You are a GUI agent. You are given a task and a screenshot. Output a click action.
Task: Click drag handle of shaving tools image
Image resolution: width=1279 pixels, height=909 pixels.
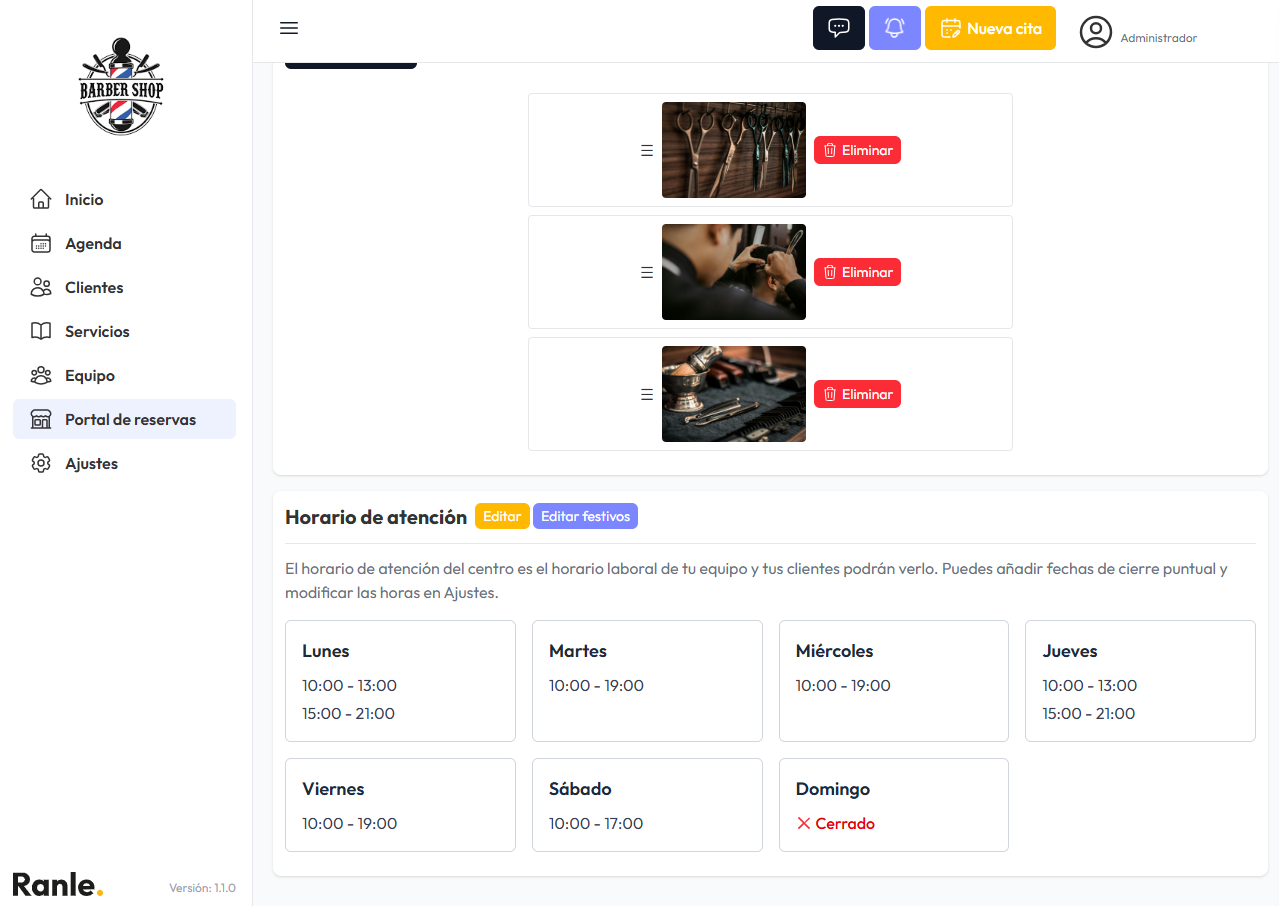(x=646, y=394)
